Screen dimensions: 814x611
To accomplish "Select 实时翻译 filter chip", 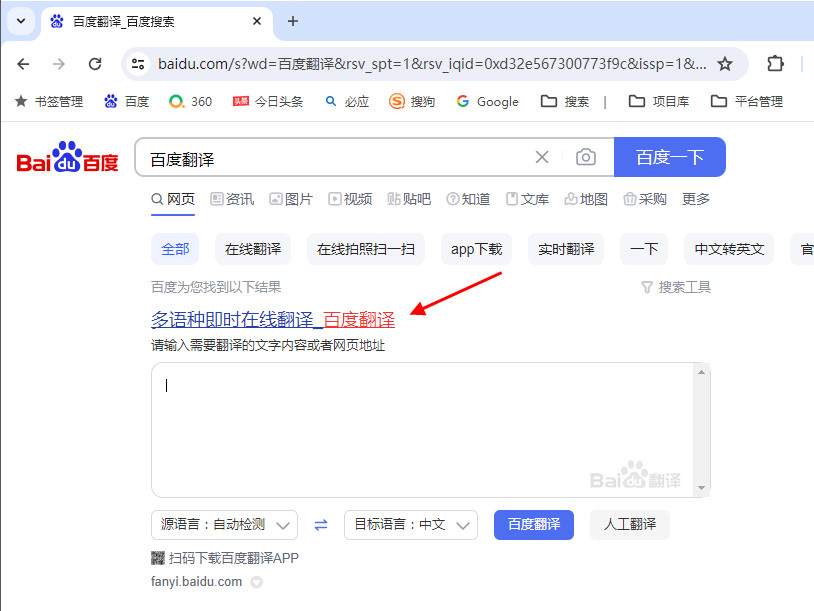I will pos(566,249).
